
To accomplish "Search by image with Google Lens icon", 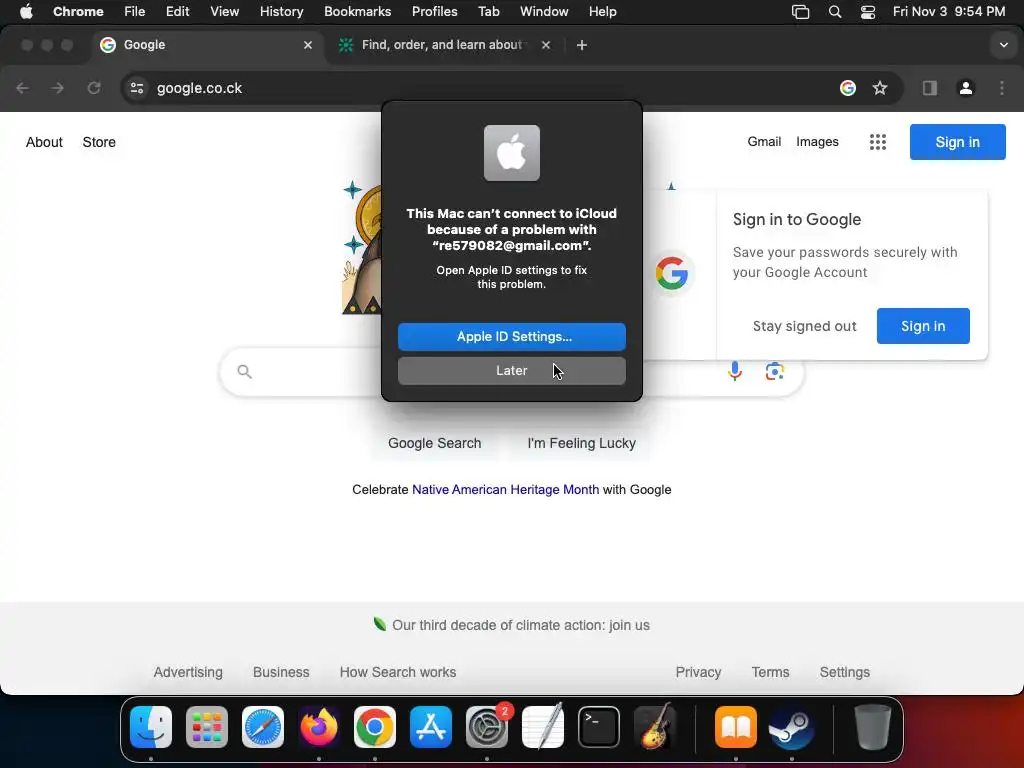I will pyautogui.click(x=775, y=371).
